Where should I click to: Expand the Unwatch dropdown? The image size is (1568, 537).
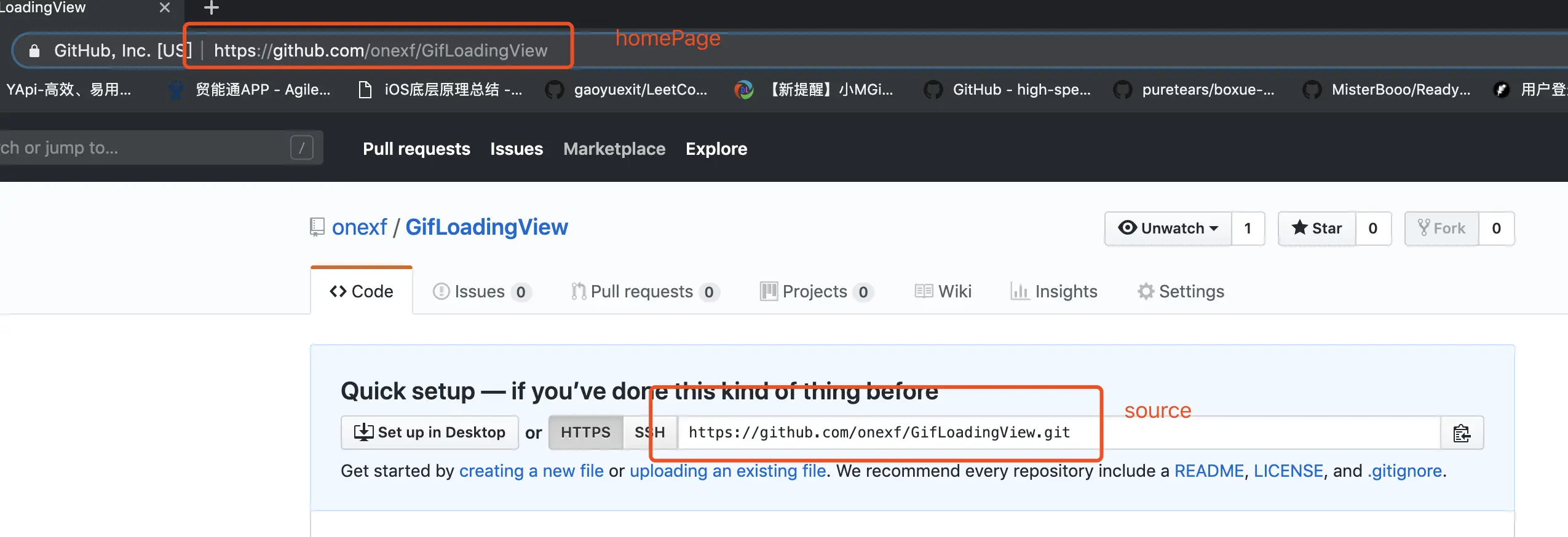pyautogui.click(x=1168, y=229)
